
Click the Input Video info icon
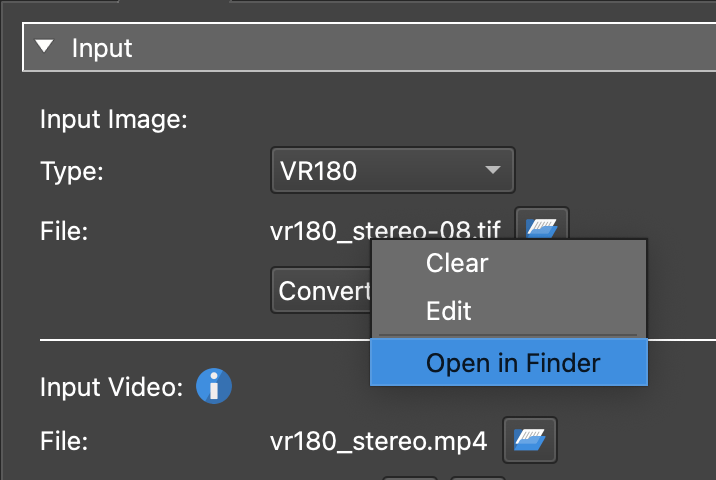[x=214, y=386]
